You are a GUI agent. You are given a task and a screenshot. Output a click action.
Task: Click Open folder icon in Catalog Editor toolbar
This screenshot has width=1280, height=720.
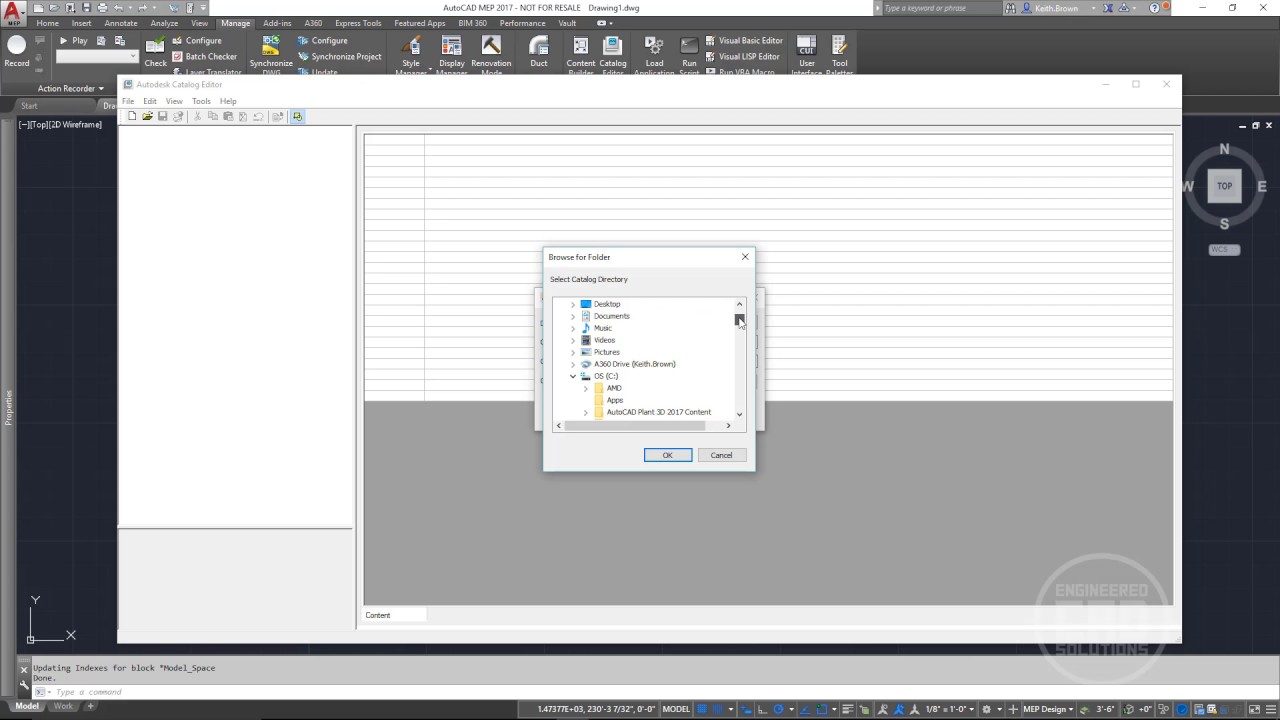[147, 116]
